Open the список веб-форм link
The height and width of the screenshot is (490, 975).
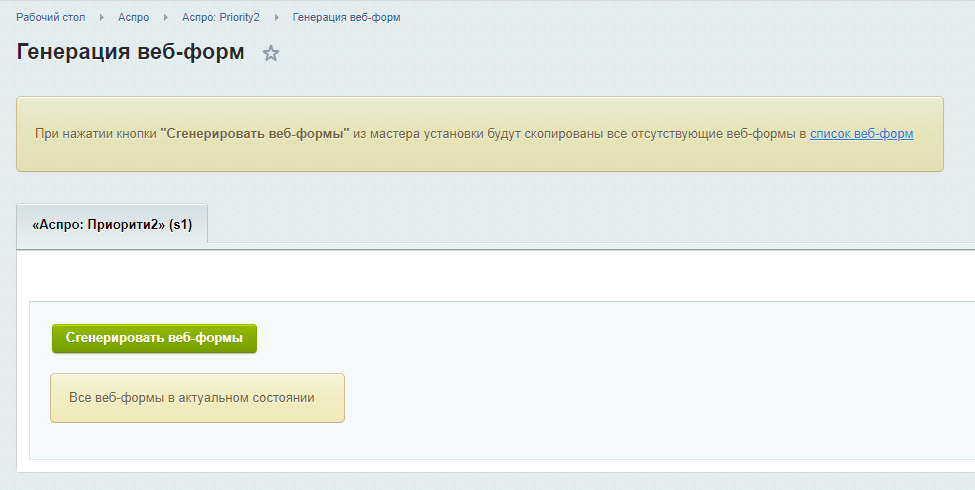pos(861,134)
